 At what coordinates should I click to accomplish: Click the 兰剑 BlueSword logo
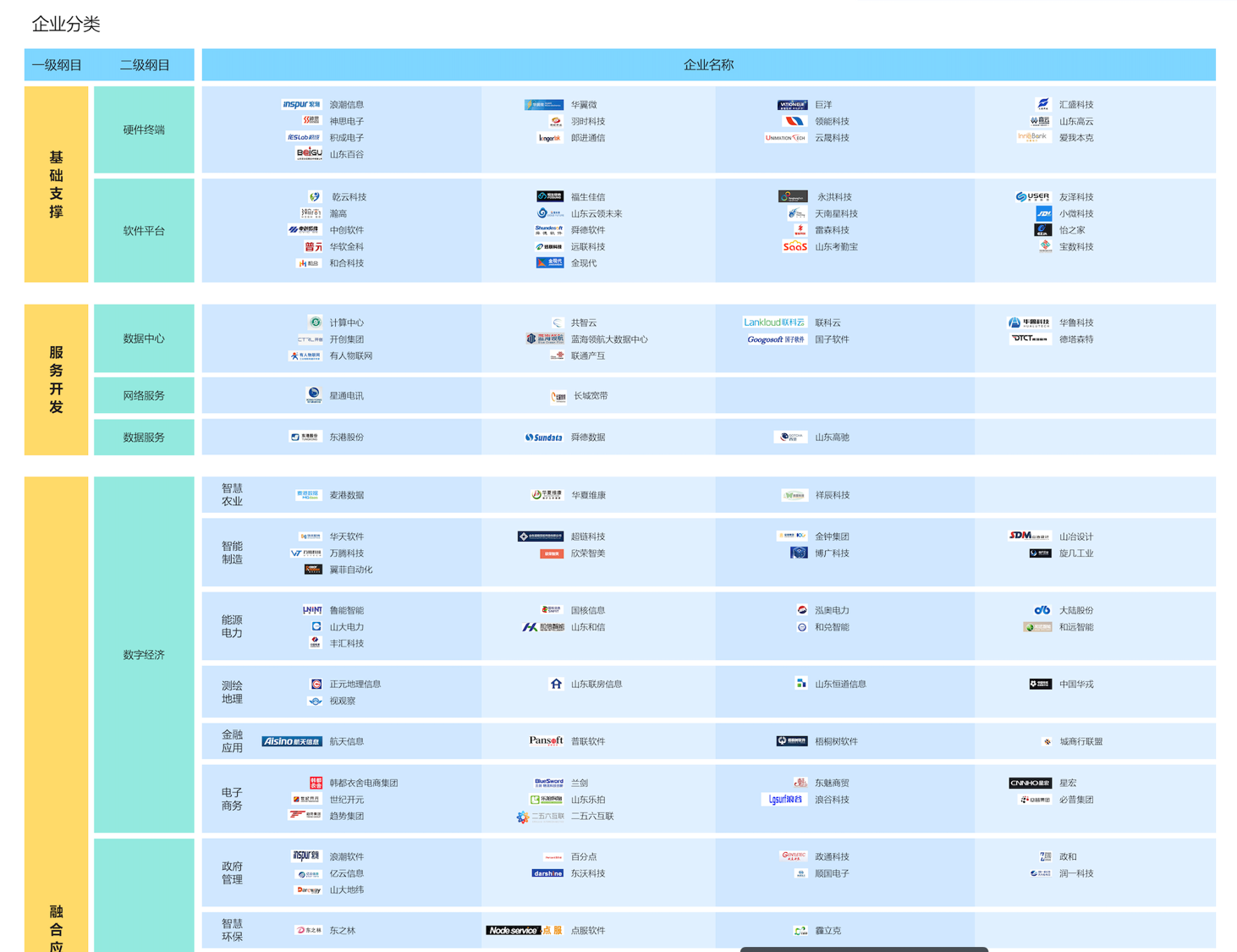[548, 783]
